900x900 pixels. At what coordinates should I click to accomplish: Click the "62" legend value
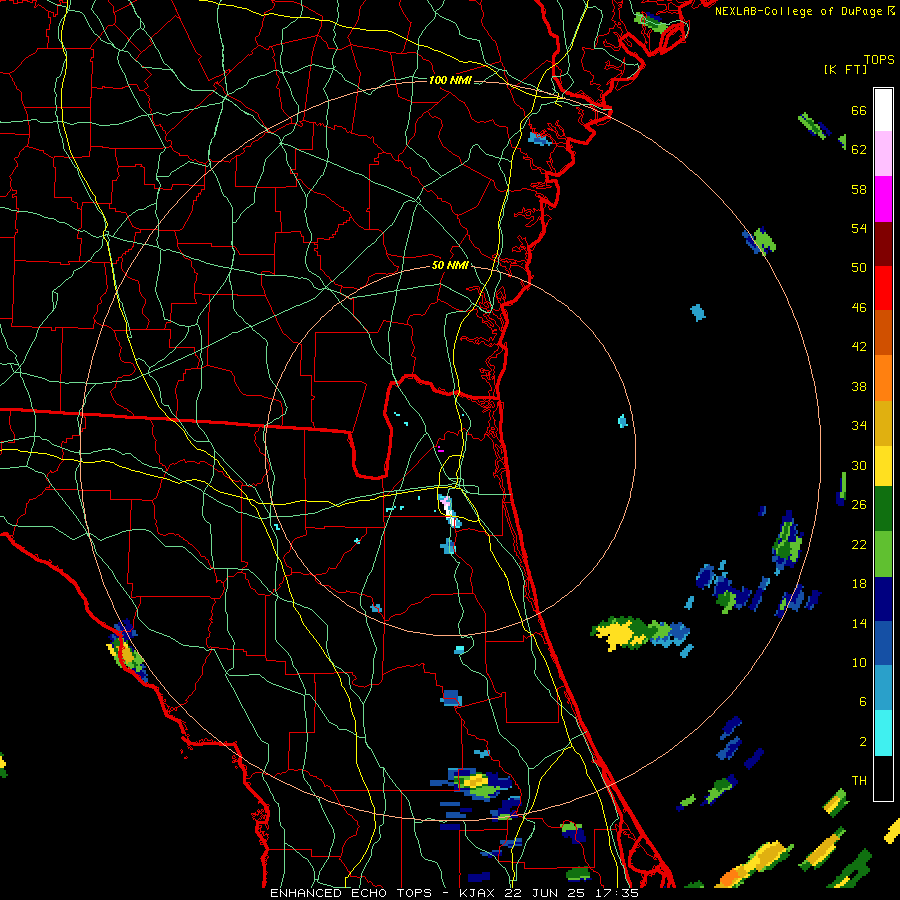(859, 149)
